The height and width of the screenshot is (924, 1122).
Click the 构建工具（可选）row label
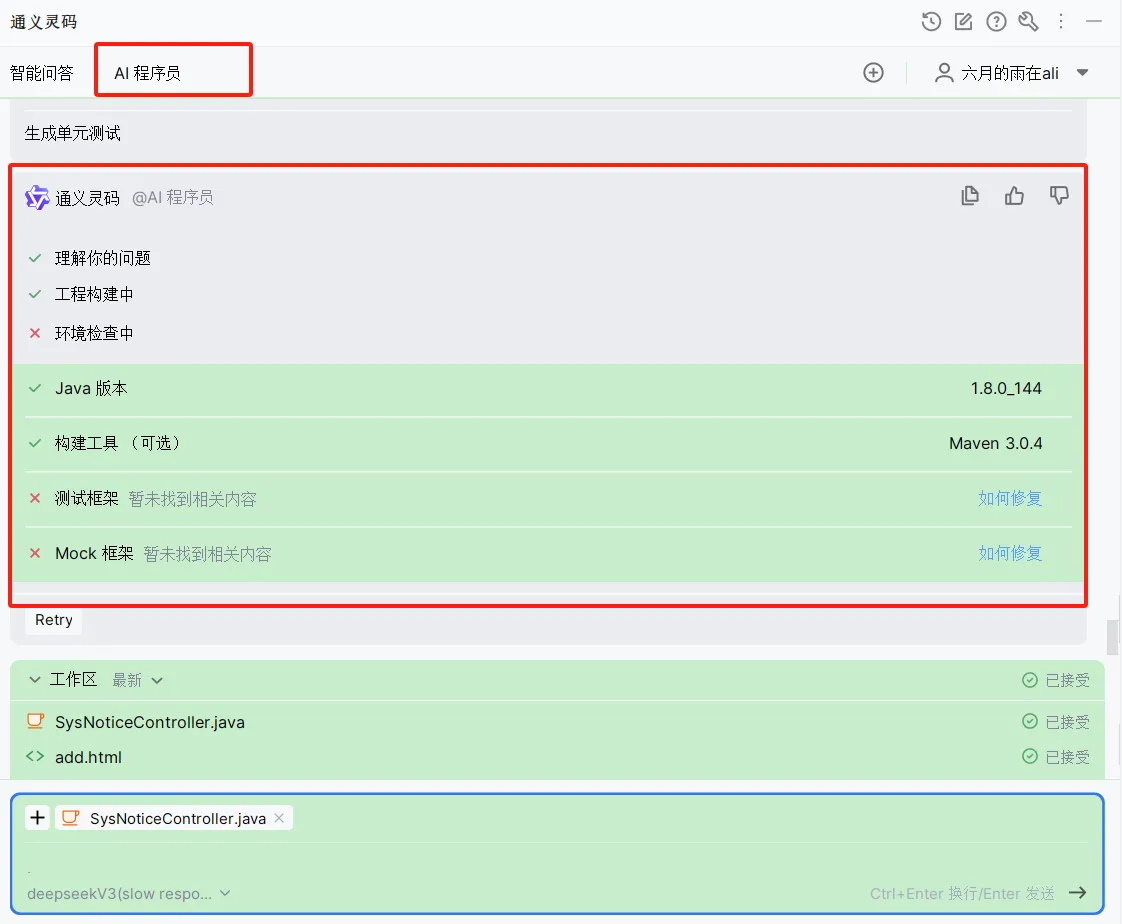pyautogui.click(x=119, y=443)
